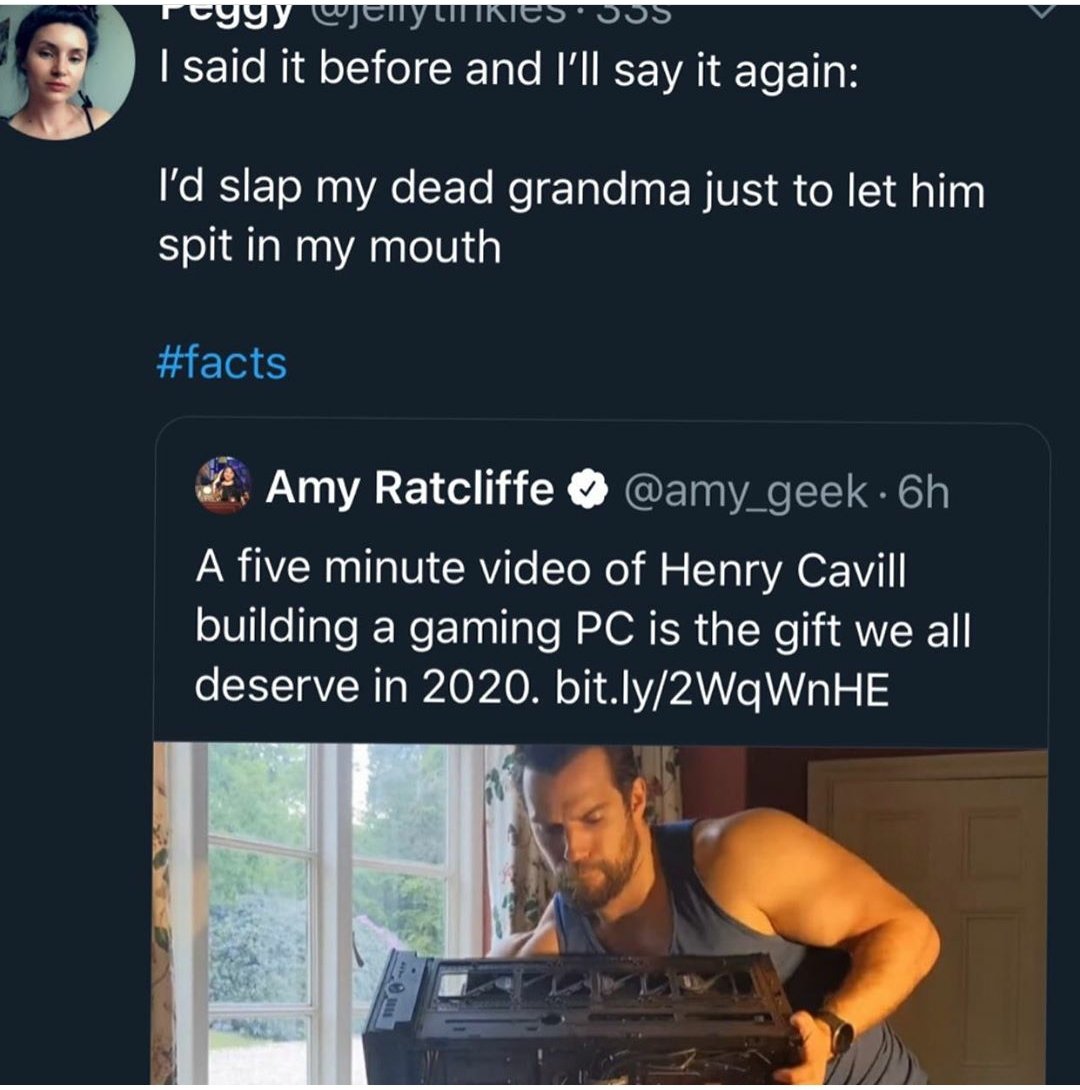This screenshot has height=1090, width=1080.
Task: Open Peggy's profile picture avatar
Action: [67, 71]
